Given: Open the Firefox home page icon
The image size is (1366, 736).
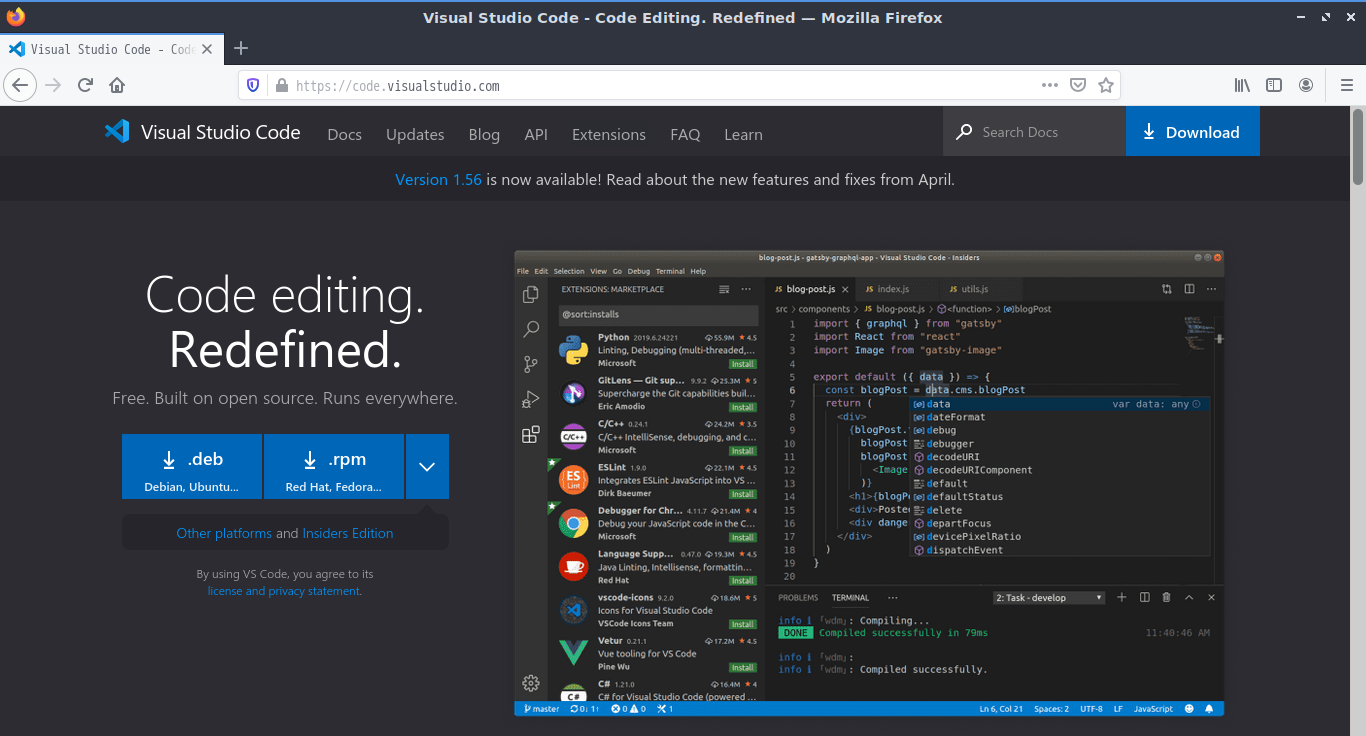Looking at the screenshot, I should coord(117,85).
